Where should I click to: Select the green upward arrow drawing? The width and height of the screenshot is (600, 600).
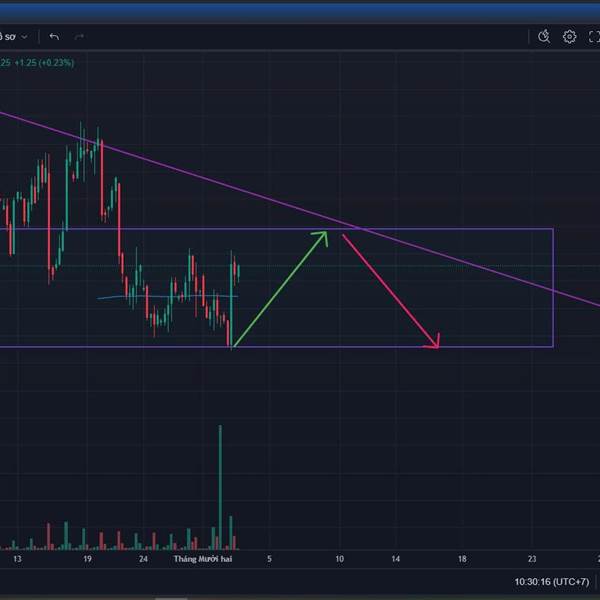(280, 289)
